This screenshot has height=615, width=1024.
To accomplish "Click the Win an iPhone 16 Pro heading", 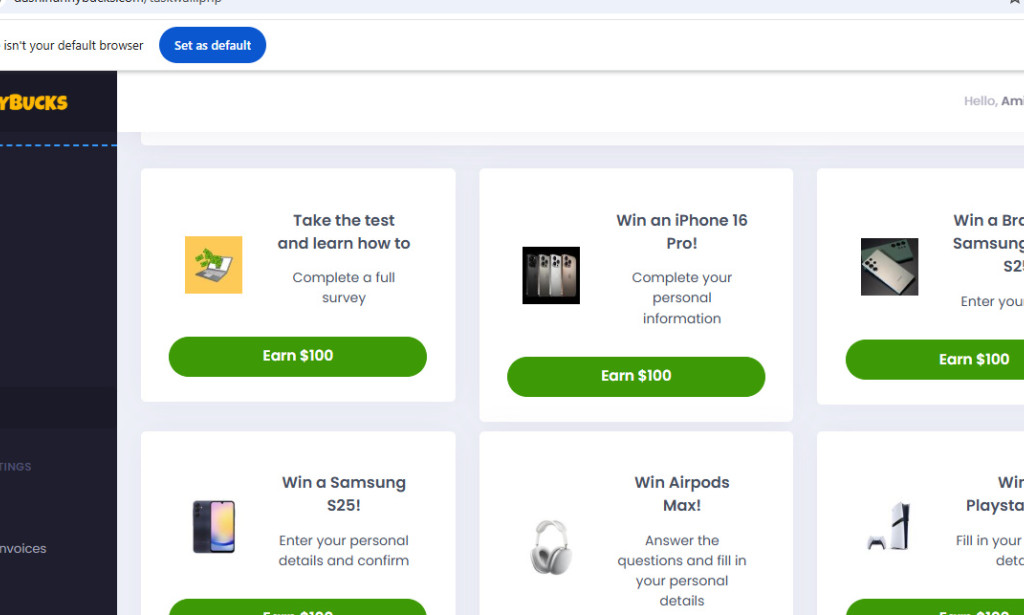I will pyautogui.click(x=681, y=231).
